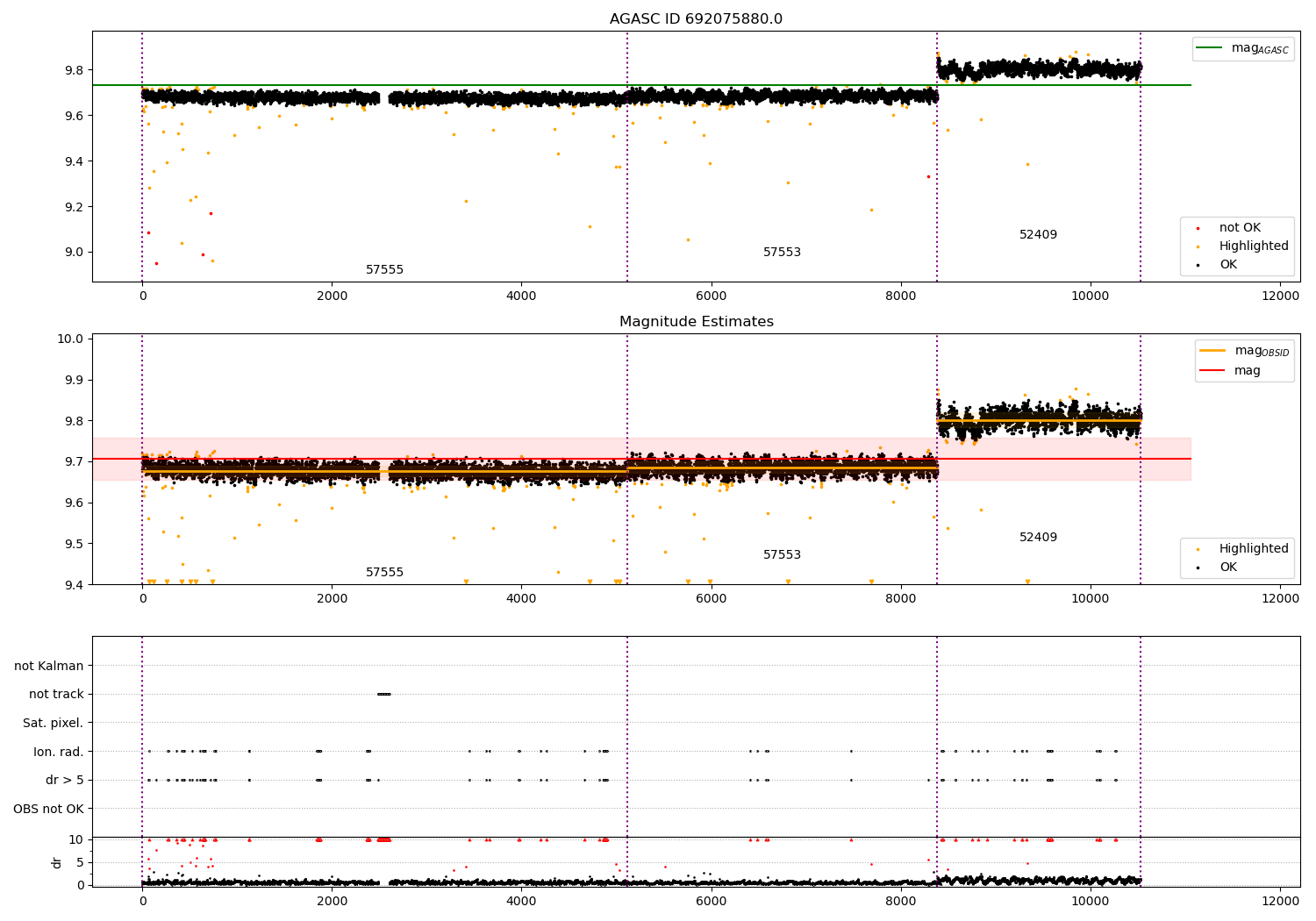Click the 'Magnitude Estimates' panel title
The height and width of the screenshot is (921, 1316).
[696, 322]
